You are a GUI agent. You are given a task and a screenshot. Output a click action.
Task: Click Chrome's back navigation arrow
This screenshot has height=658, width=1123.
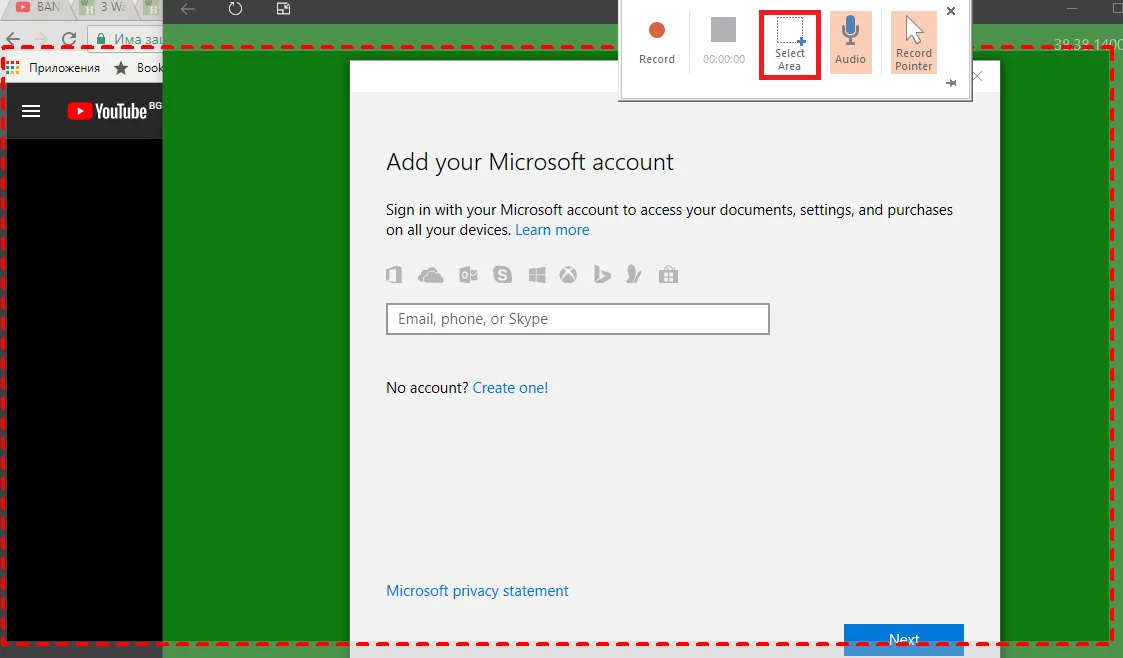[x=13, y=39]
